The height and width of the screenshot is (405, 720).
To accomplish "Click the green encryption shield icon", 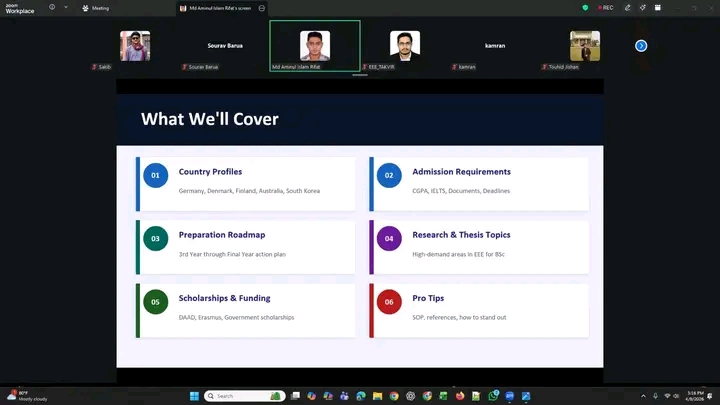I will coord(585,7).
